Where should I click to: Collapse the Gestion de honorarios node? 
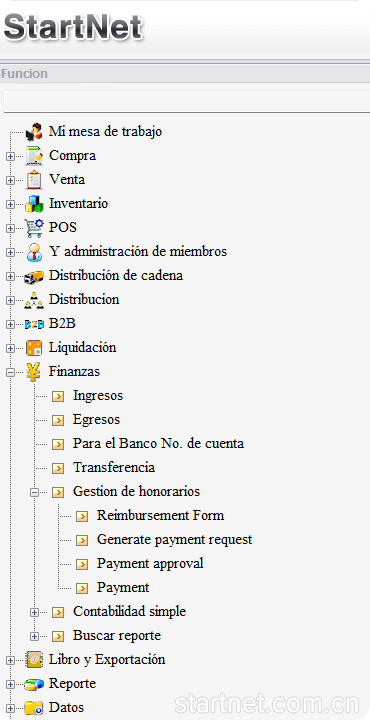pos(34,492)
